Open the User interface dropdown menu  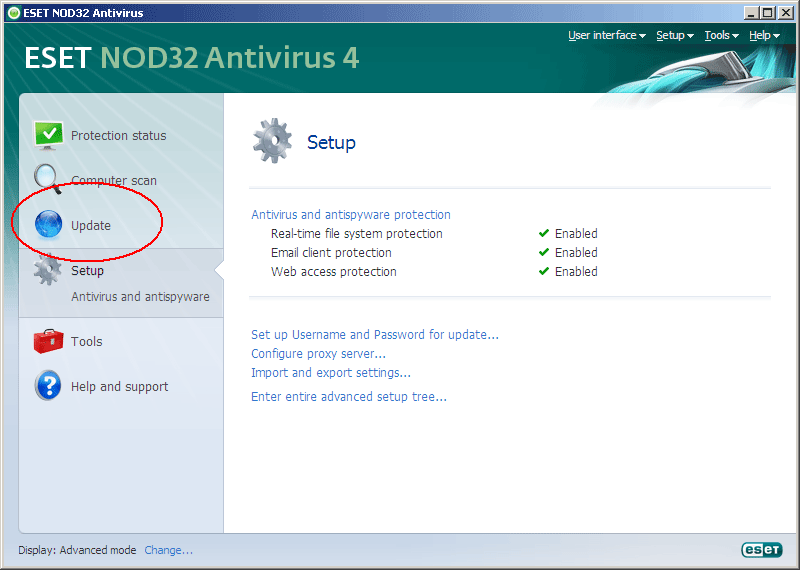607,35
